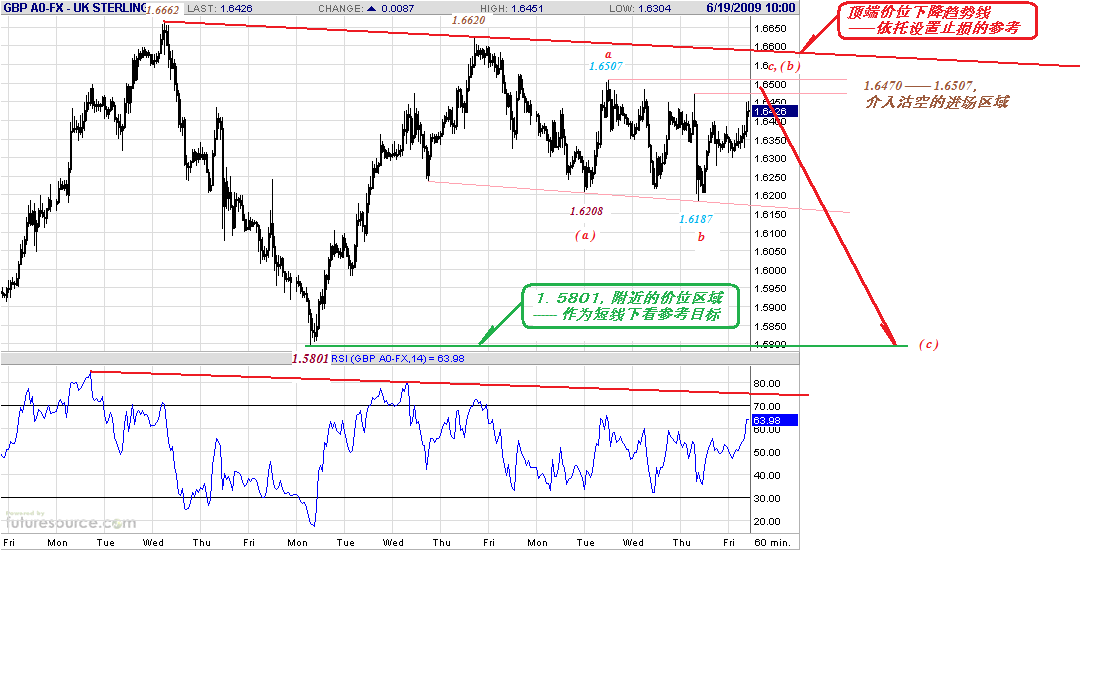
Task: Select the 1.6620 peak price label
Action: pyautogui.click(x=468, y=20)
